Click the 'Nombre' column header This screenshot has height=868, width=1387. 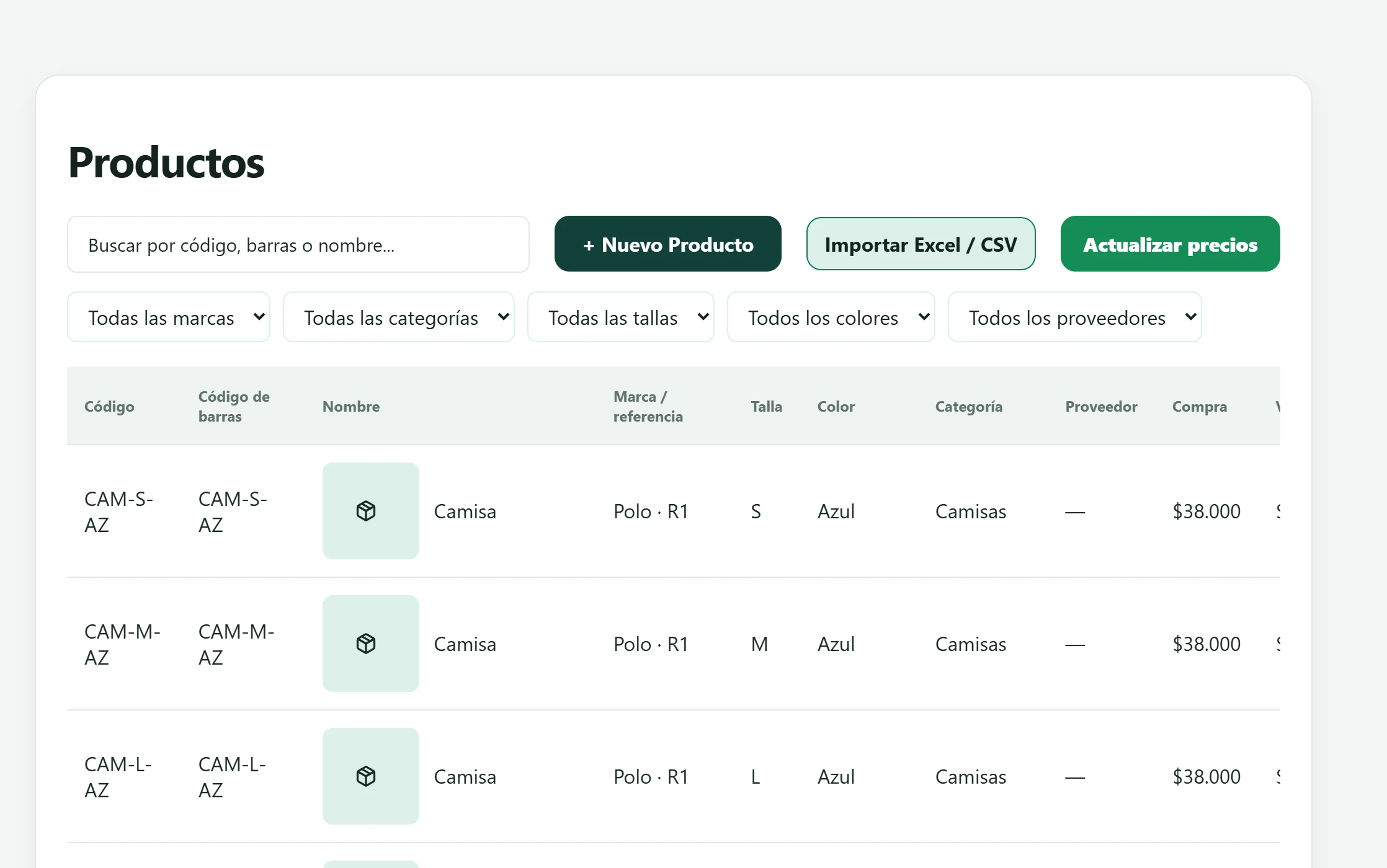coord(351,407)
